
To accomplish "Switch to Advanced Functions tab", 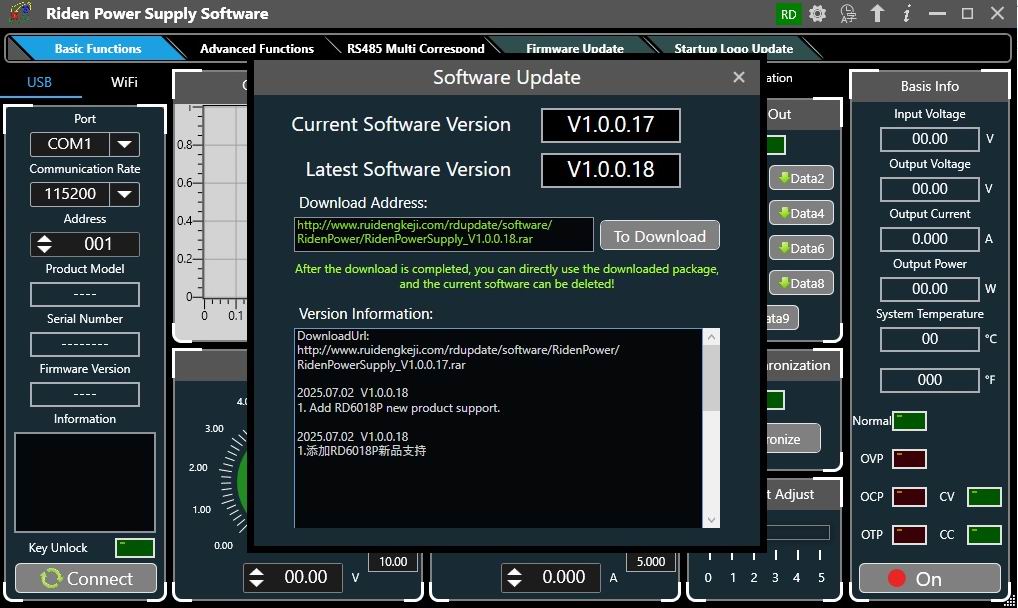I will pyautogui.click(x=256, y=48).
